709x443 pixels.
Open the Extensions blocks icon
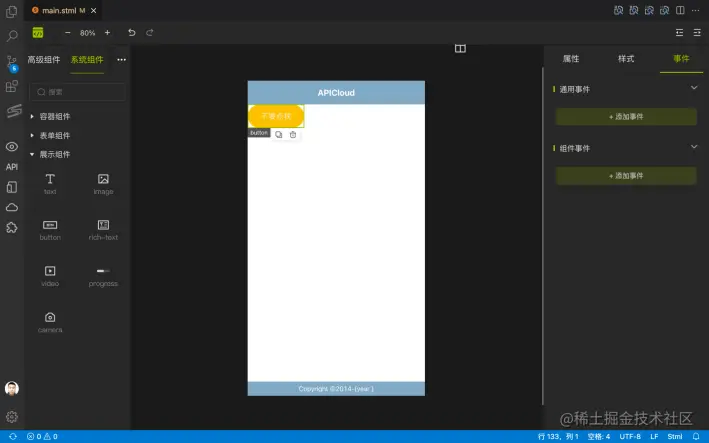tap(12, 86)
